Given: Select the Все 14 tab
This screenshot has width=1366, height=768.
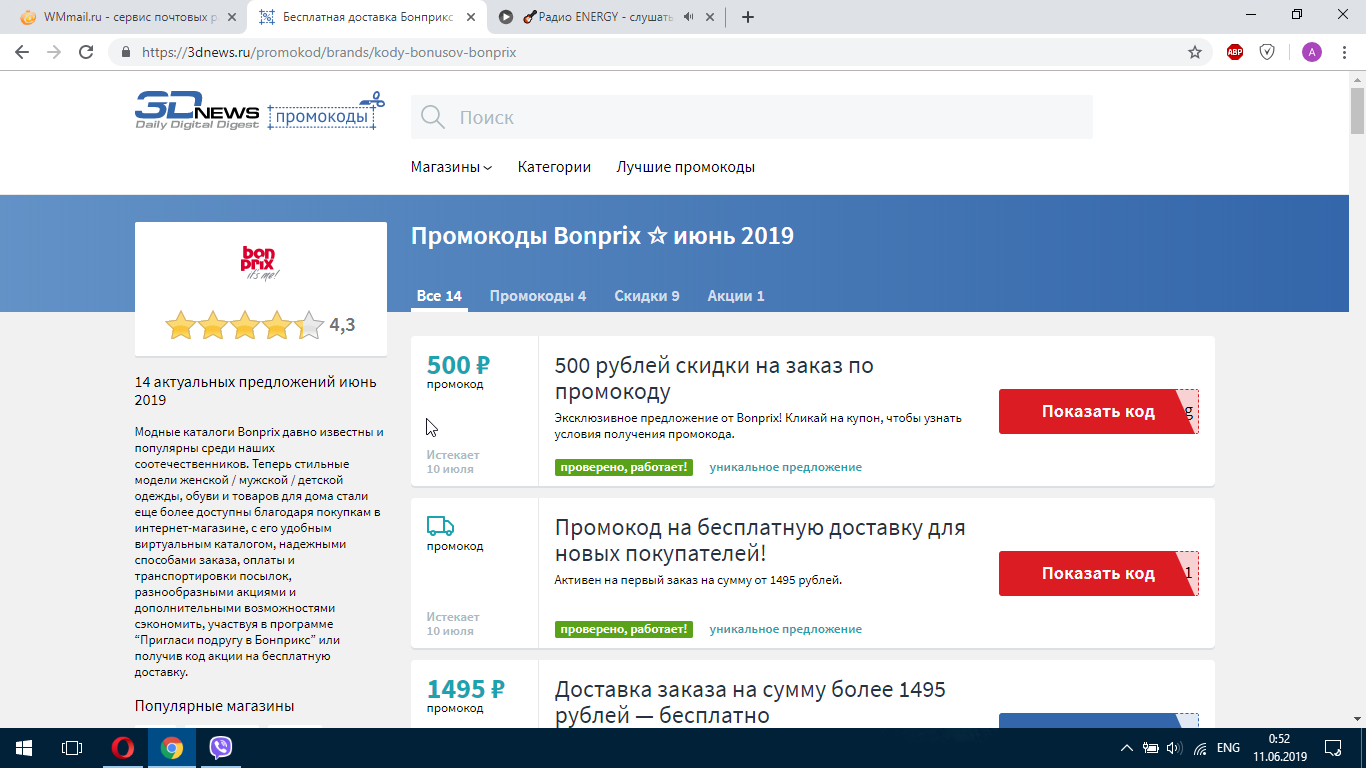Looking at the screenshot, I should [439, 296].
